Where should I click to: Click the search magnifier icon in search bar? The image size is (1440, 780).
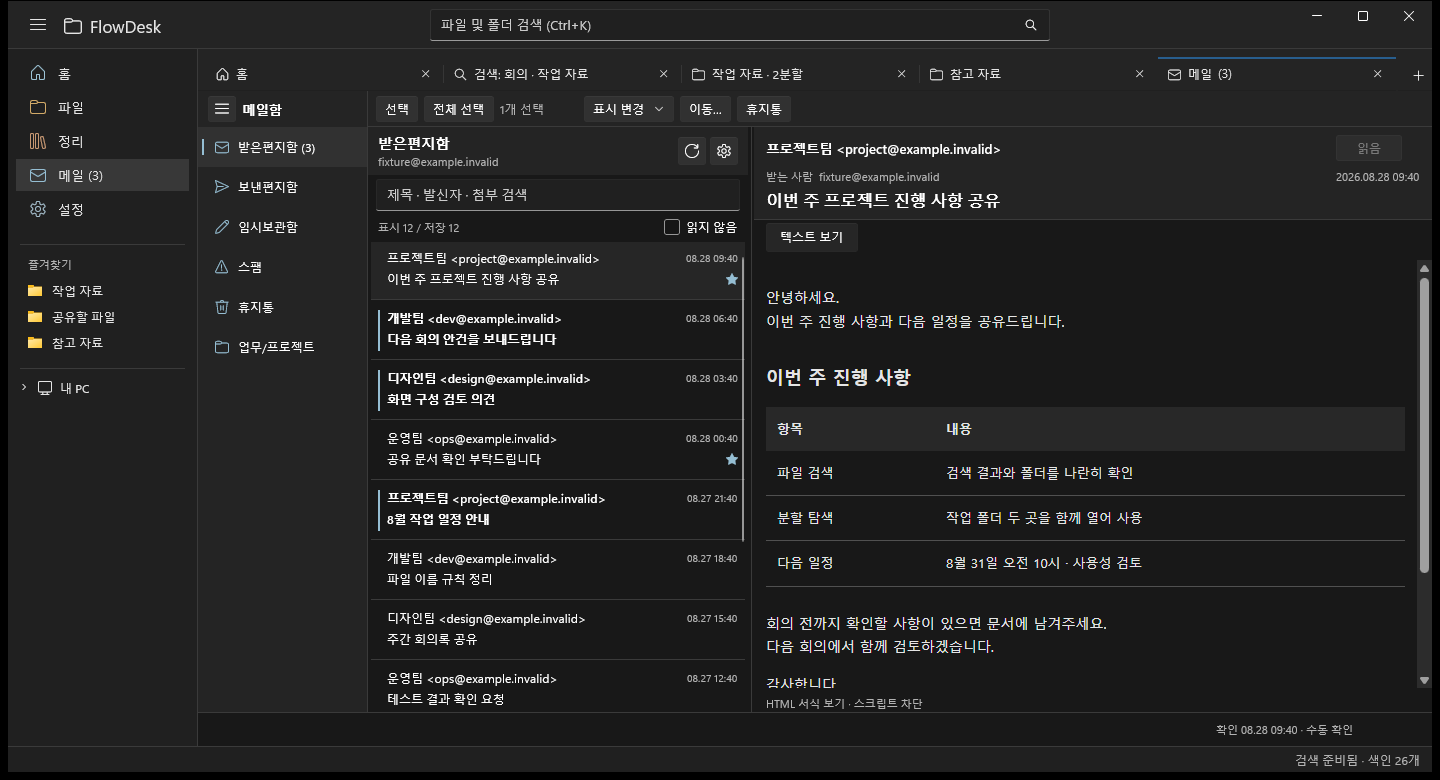pos(1031,25)
